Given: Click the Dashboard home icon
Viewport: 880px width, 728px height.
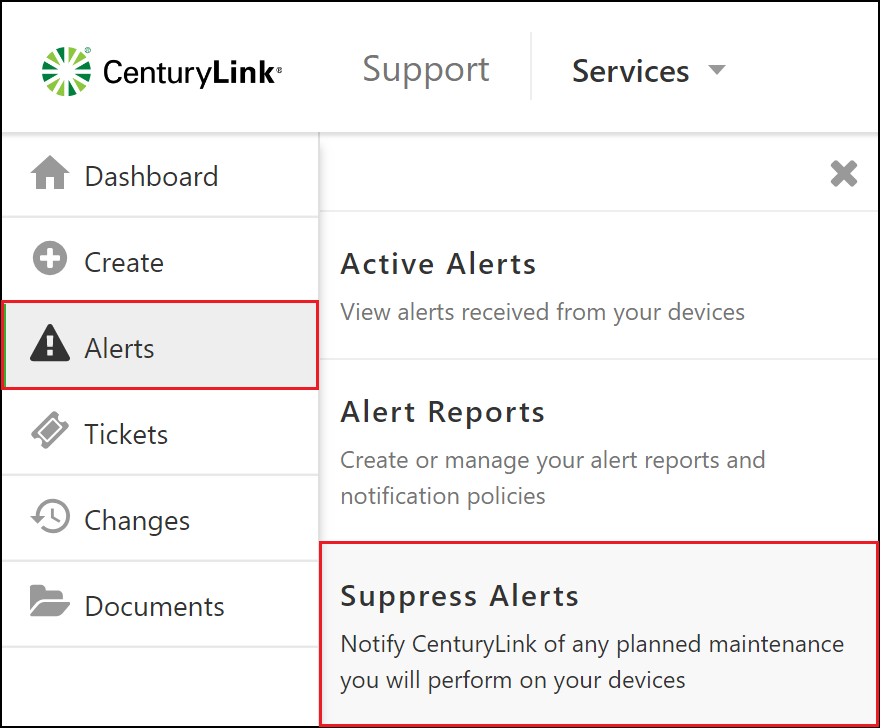Looking at the screenshot, I should [x=50, y=172].
